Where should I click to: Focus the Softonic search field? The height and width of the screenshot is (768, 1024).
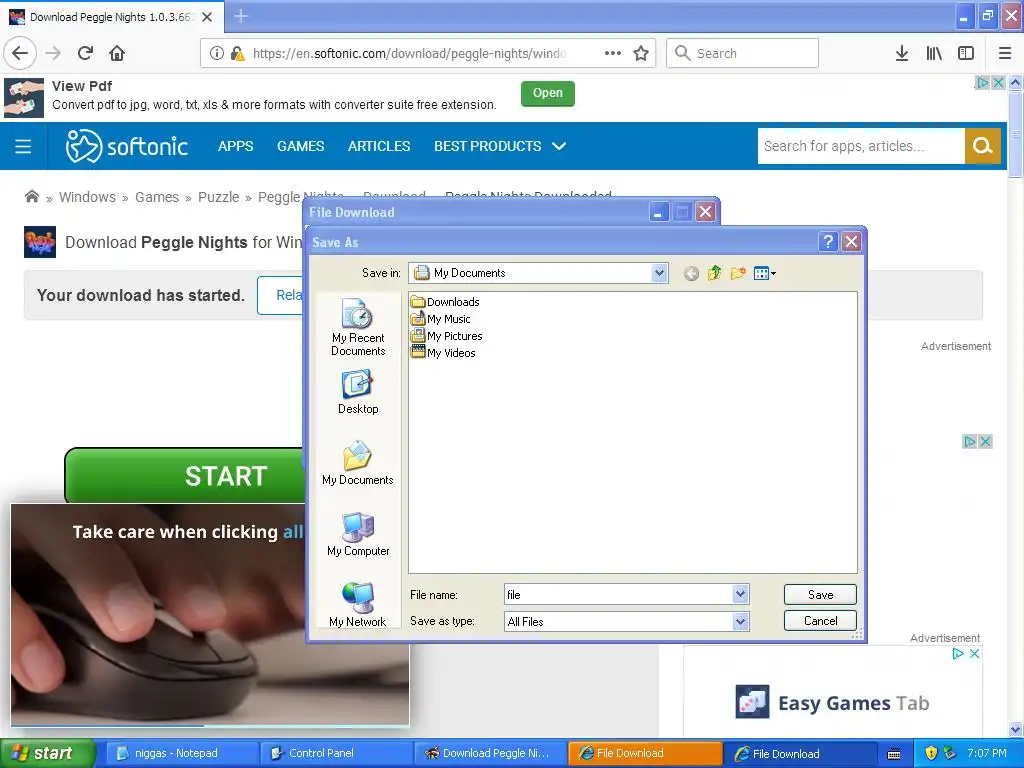click(x=861, y=146)
